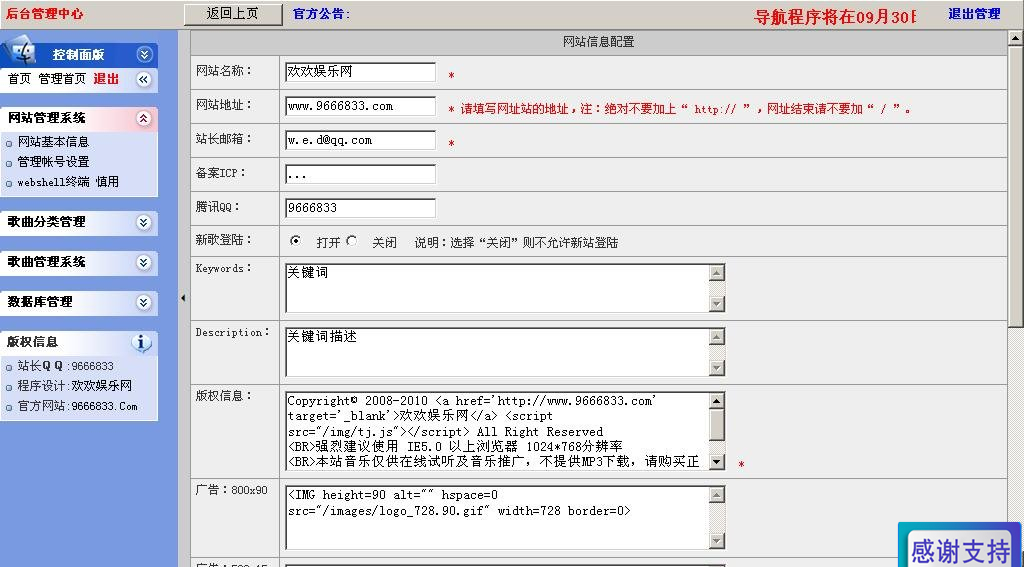Focus the 网站地址 input field
Viewport: 1024px width, 567px height.
pyautogui.click(x=360, y=106)
